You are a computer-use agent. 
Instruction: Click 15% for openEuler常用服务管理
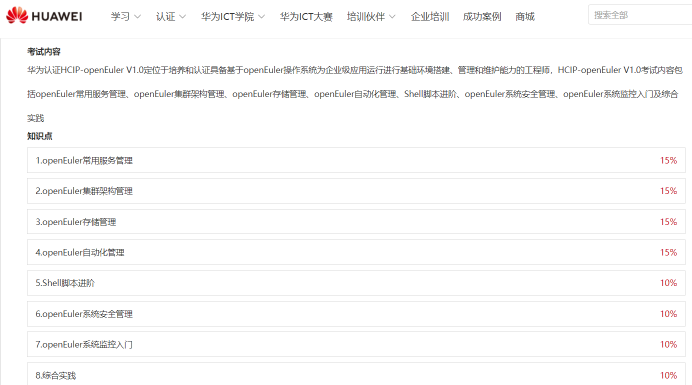point(668,160)
